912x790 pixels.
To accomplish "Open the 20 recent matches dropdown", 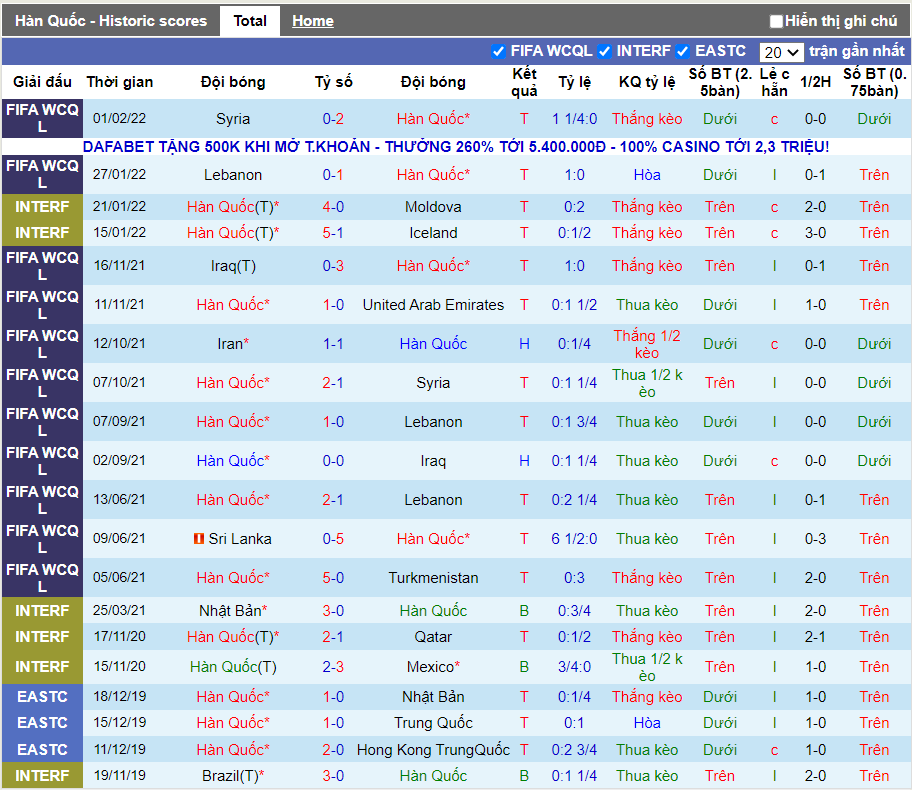I will click(781, 52).
